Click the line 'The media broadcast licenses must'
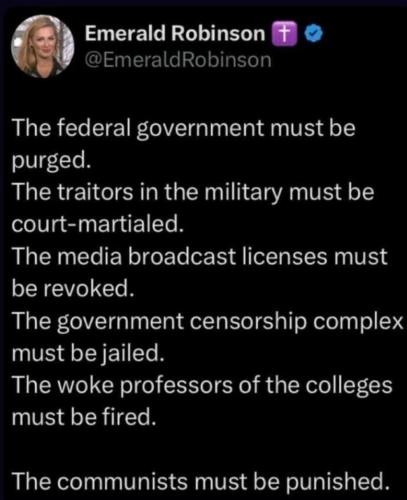 (200, 257)
